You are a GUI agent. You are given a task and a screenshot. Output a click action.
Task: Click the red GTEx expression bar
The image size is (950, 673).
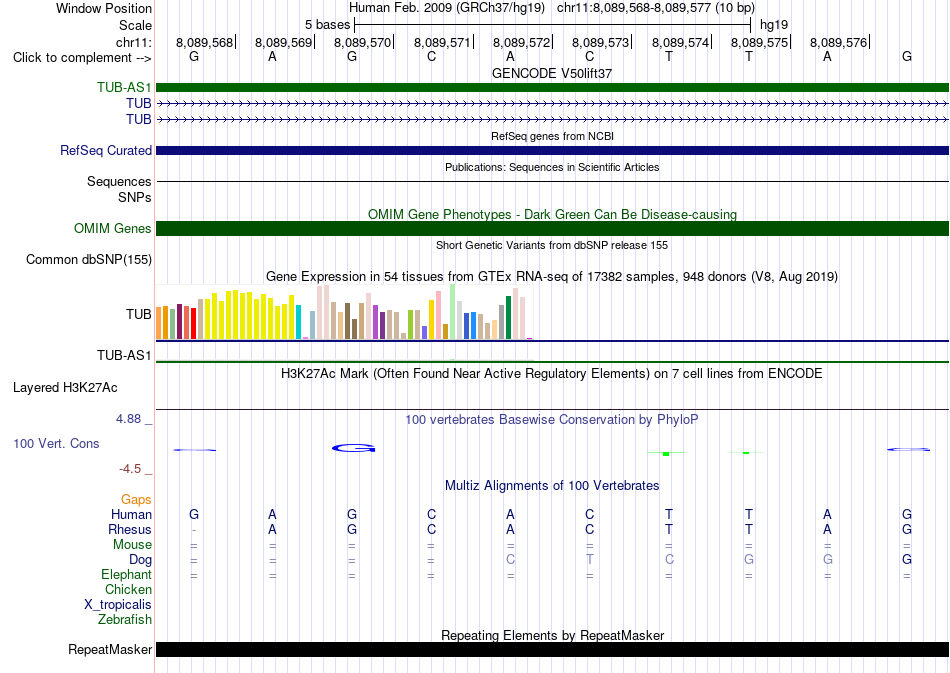[x=193, y=323]
